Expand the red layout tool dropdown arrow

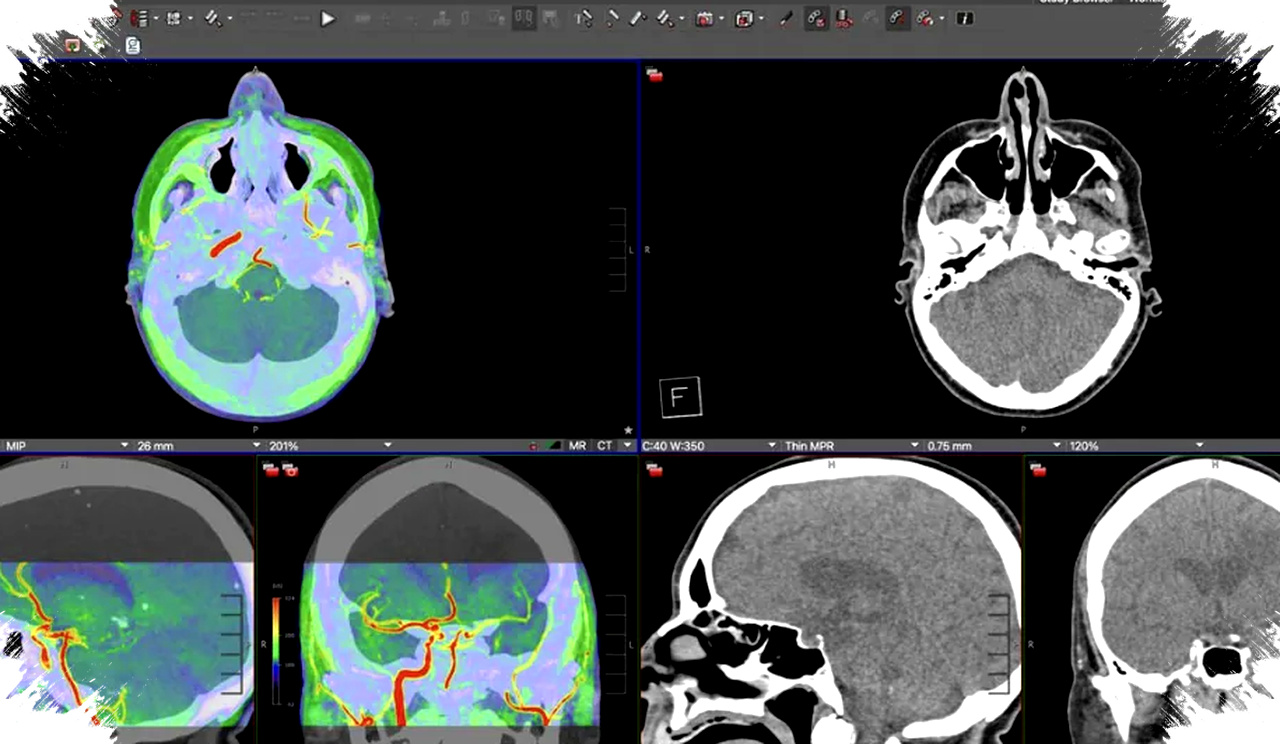coord(156,18)
